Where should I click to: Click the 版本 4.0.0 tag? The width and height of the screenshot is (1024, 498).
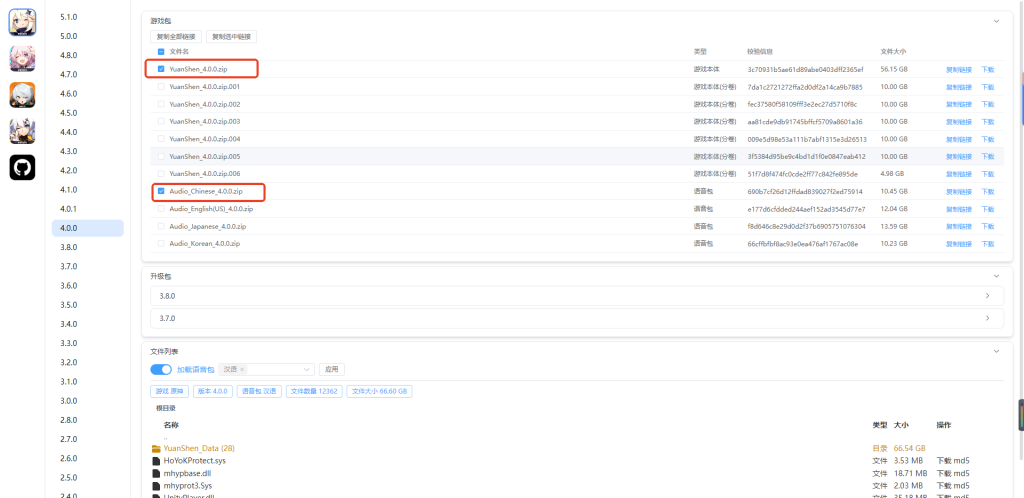point(213,392)
